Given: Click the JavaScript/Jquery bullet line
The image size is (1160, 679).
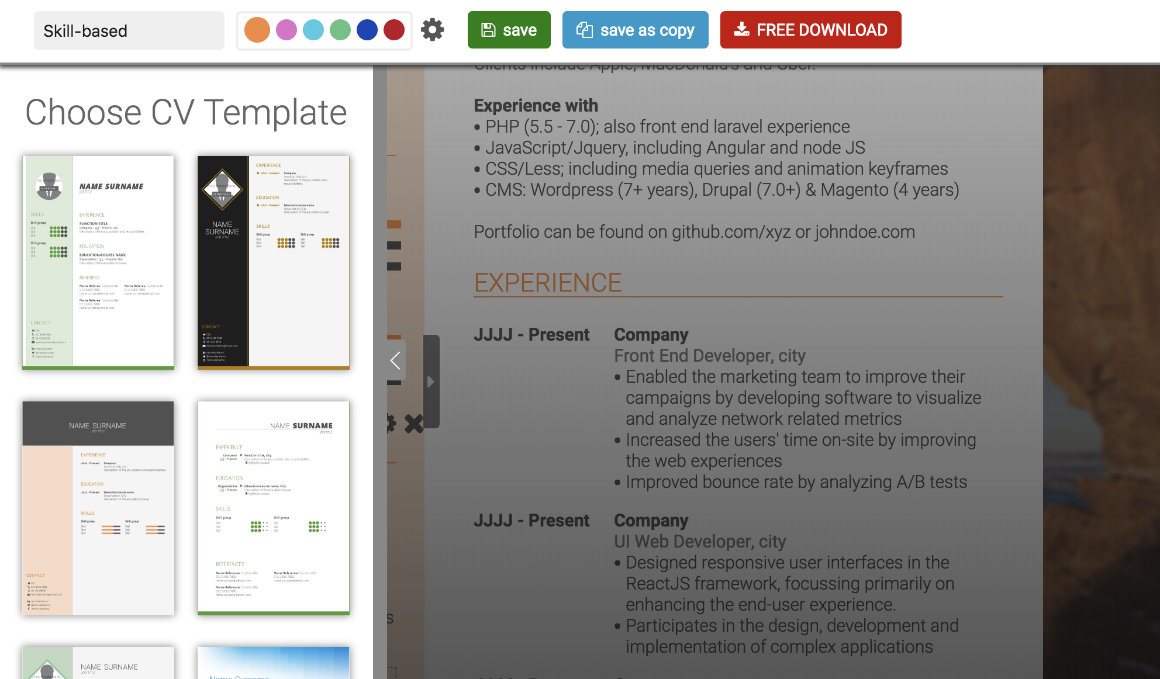Looking at the screenshot, I should point(669,148).
